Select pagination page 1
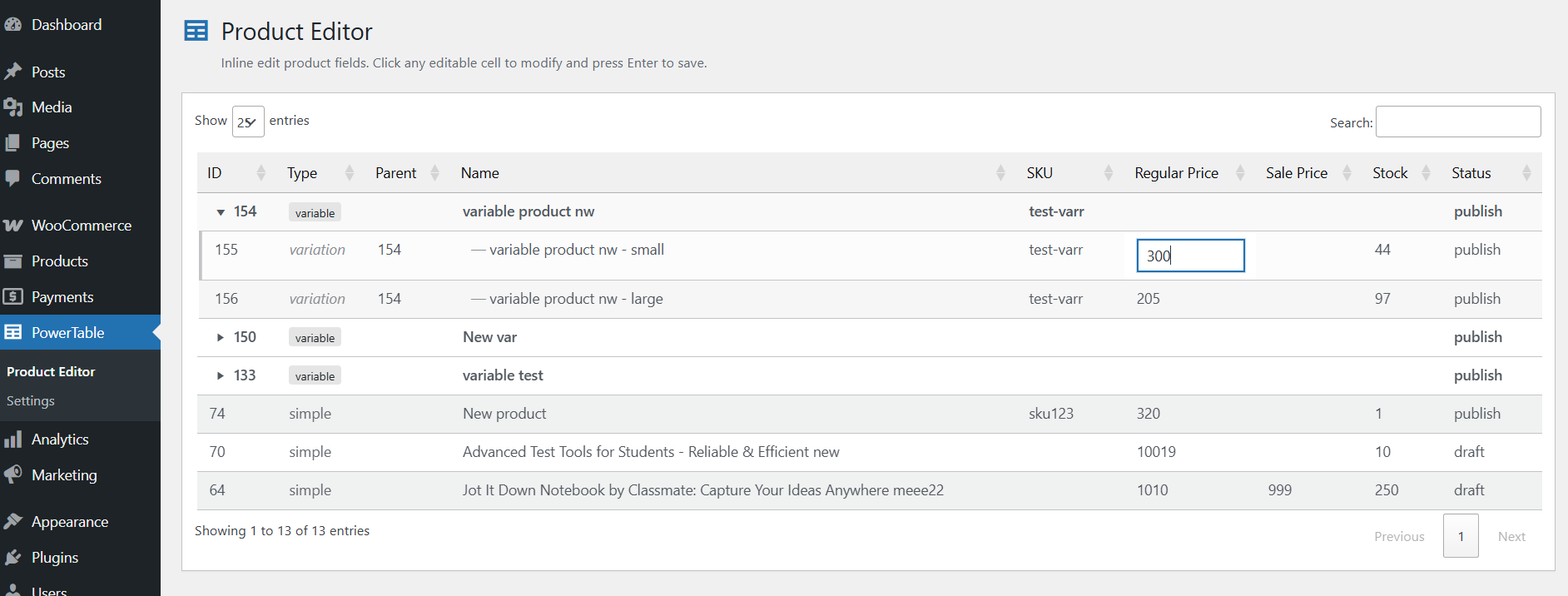Viewport: 1568px width, 596px height. click(1461, 536)
